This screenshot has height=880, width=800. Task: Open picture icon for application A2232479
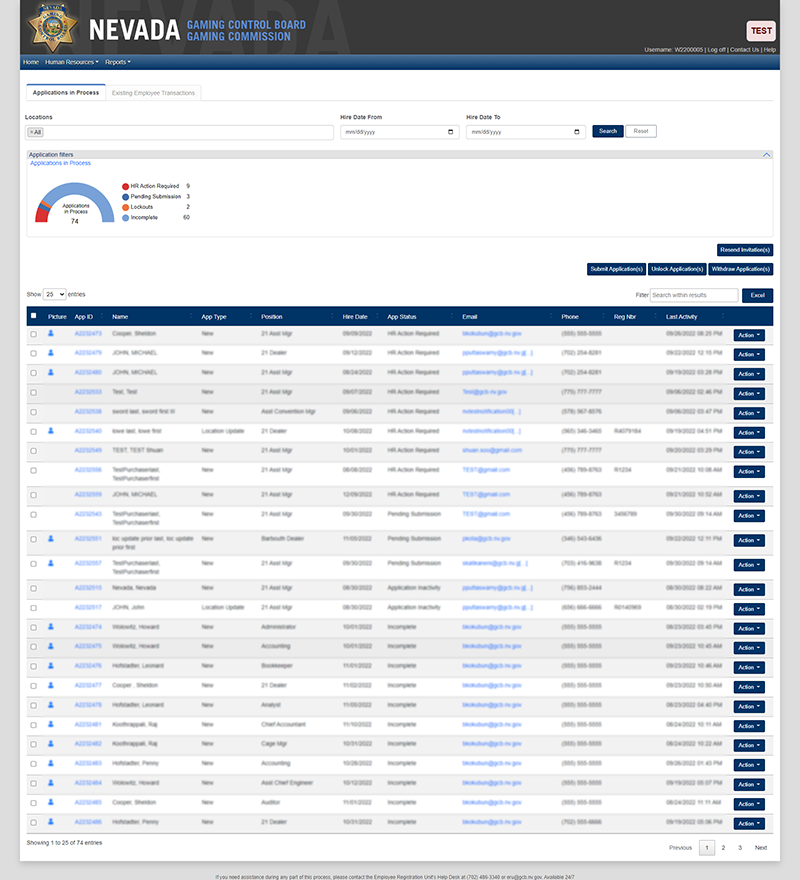click(51, 353)
